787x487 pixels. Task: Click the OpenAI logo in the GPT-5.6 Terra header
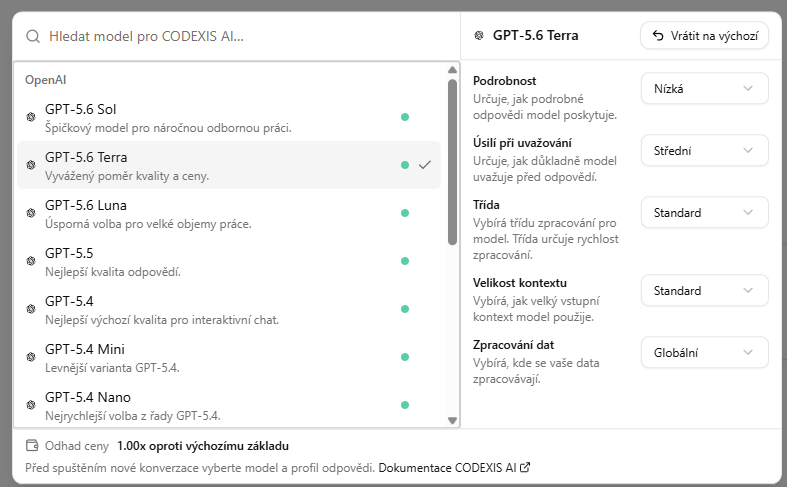(x=479, y=35)
